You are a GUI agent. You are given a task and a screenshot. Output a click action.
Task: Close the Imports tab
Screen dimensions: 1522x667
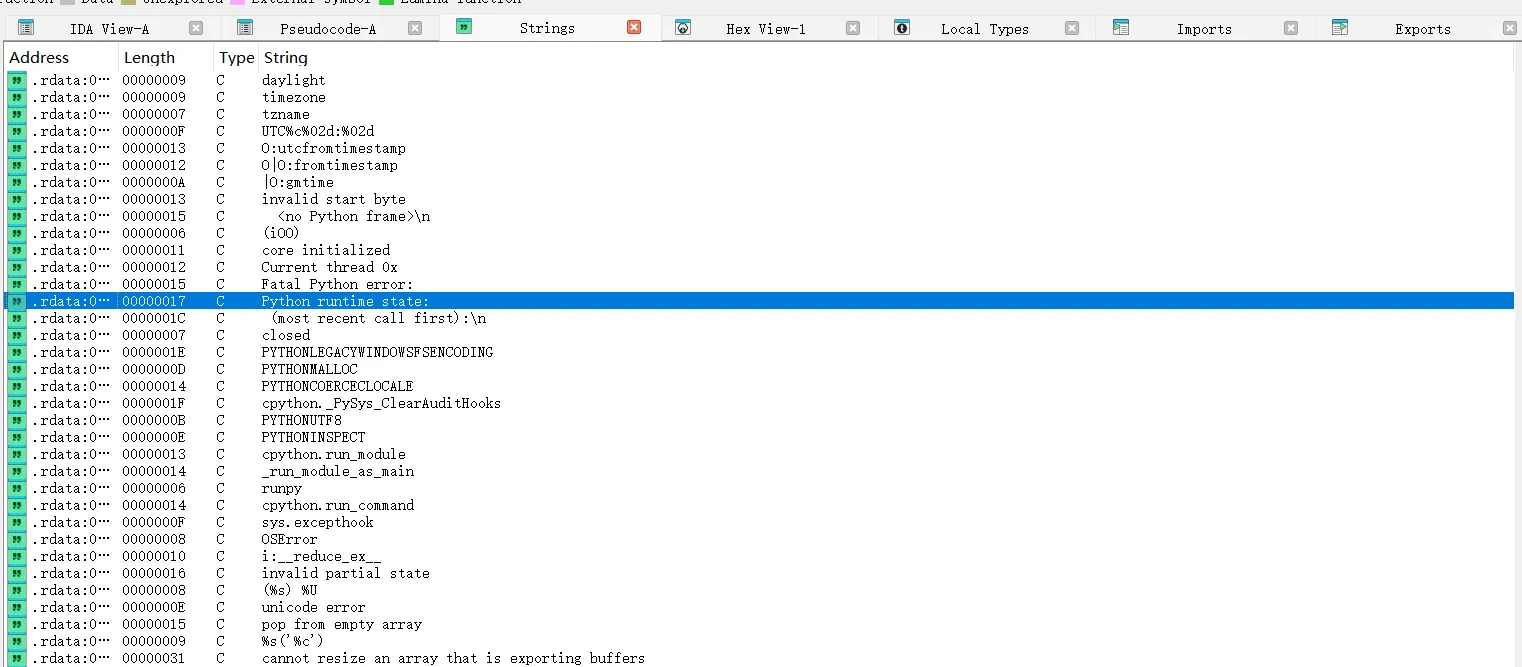1291,28
